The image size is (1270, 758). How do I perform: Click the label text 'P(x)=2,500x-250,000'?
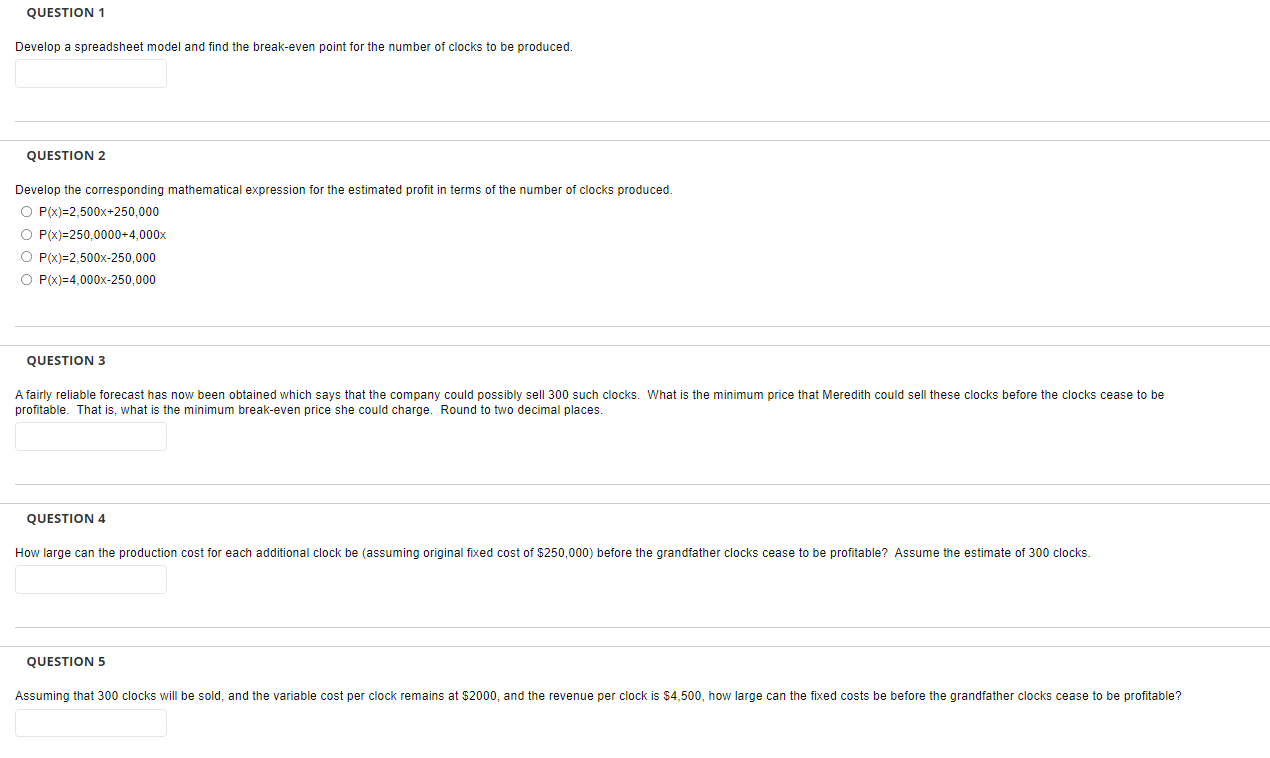(97, 258)
